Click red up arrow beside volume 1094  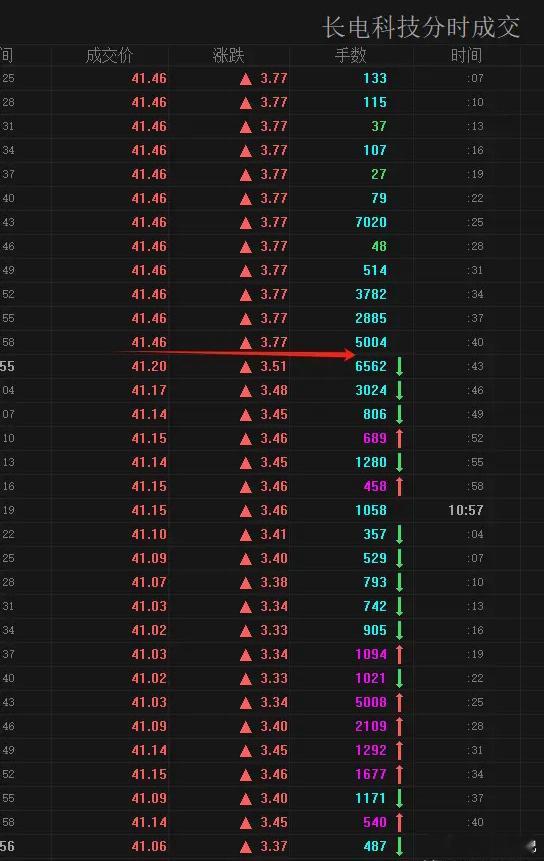tap(400, 654)
